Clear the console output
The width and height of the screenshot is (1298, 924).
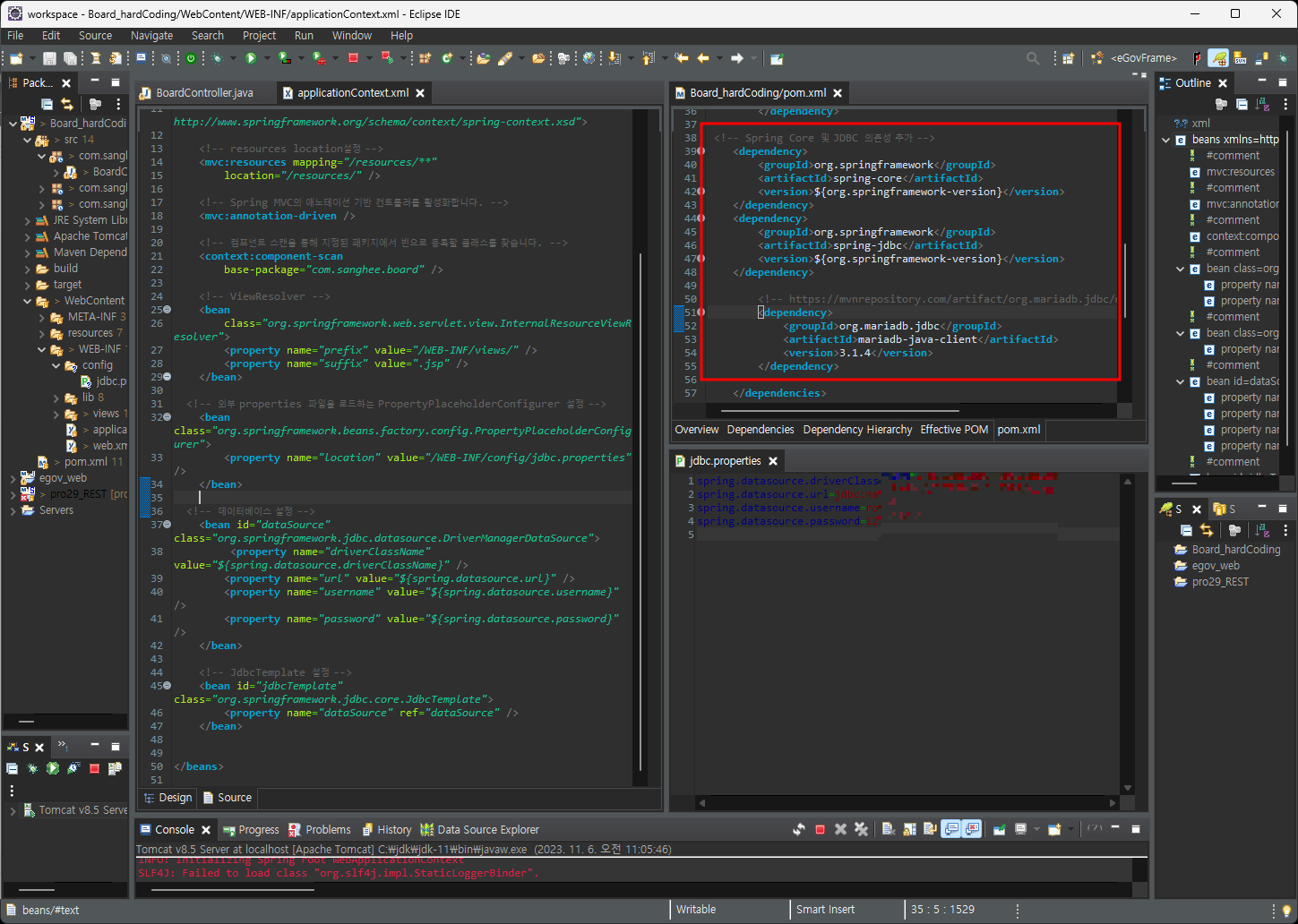(889, 829)
